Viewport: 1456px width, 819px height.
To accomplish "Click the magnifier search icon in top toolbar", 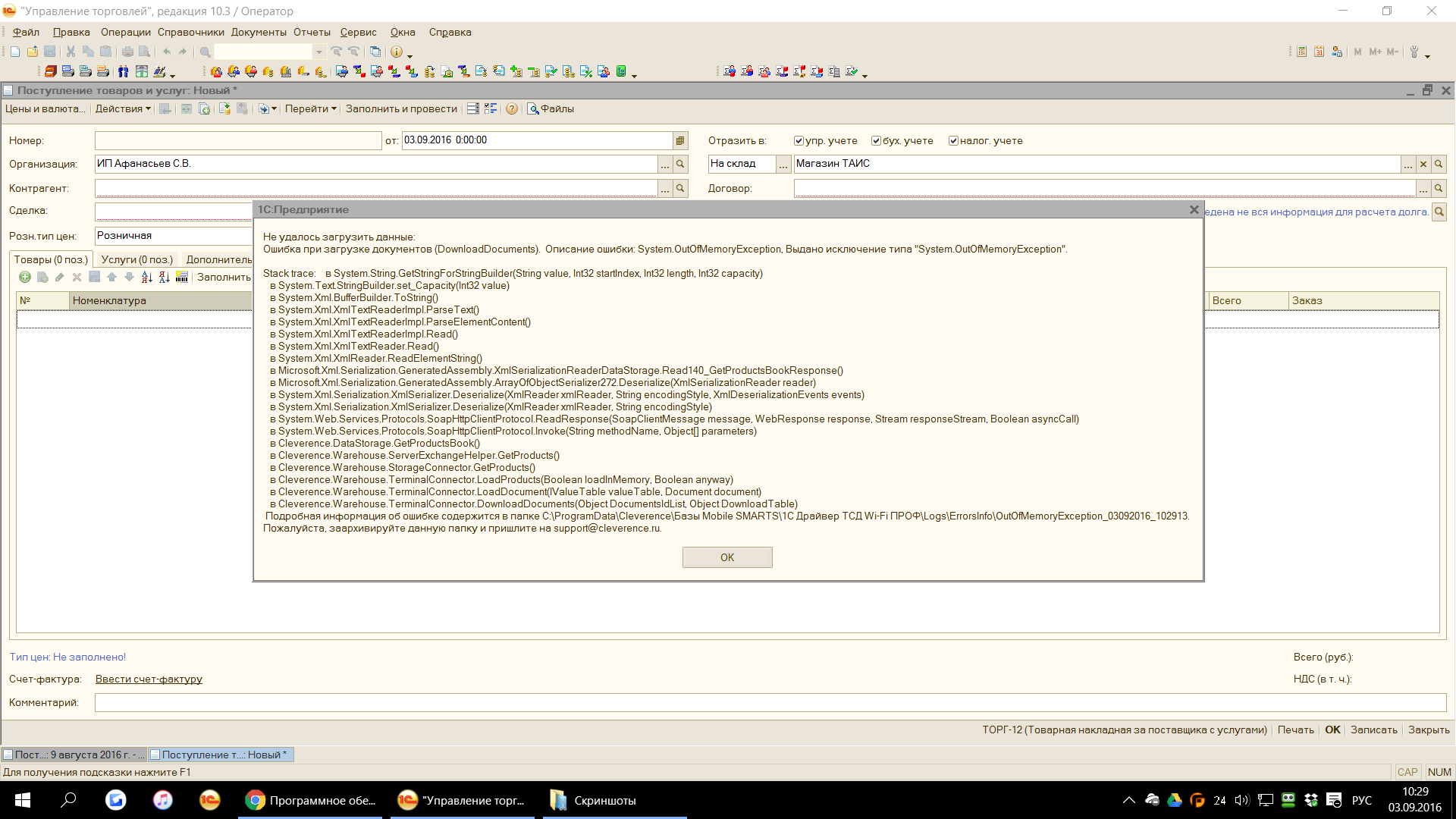I will [x=205, y=52].
